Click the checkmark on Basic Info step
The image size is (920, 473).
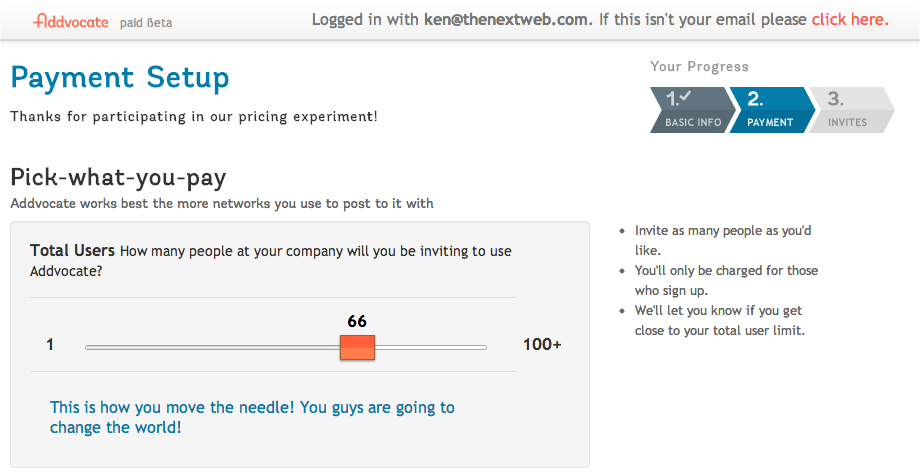pyautogui.click(x=685, y=96)
